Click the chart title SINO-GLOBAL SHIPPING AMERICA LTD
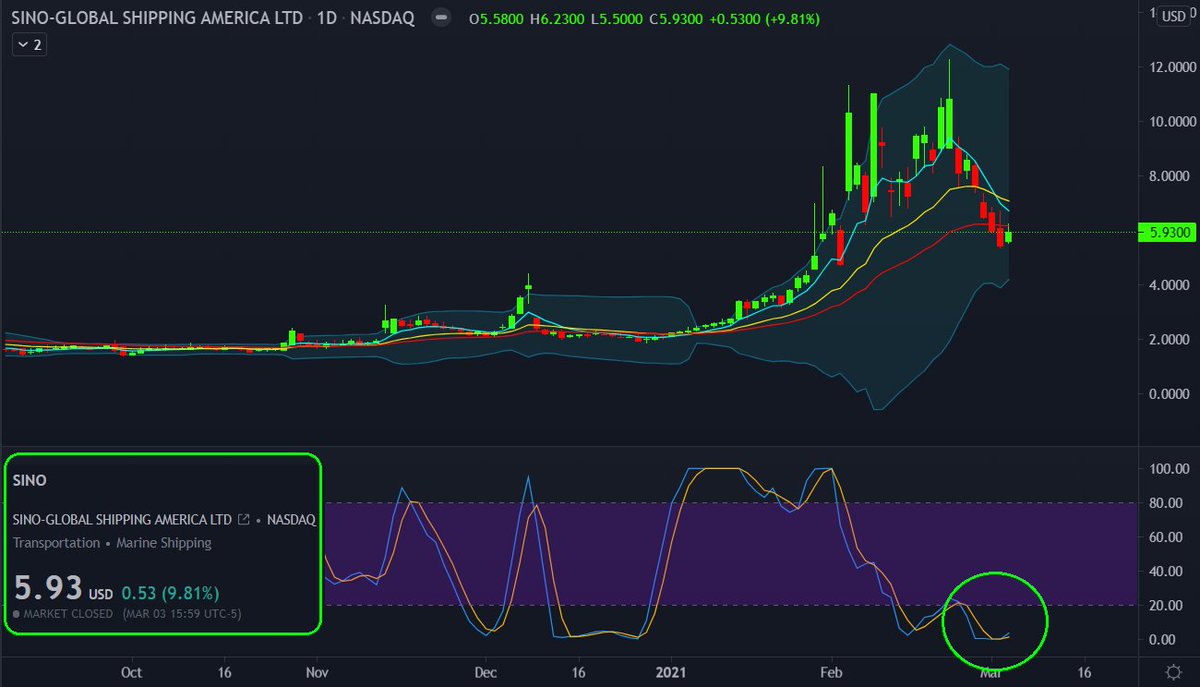Image resolution: width=1200 pixels, height=687 pixels. click(157, 19)
